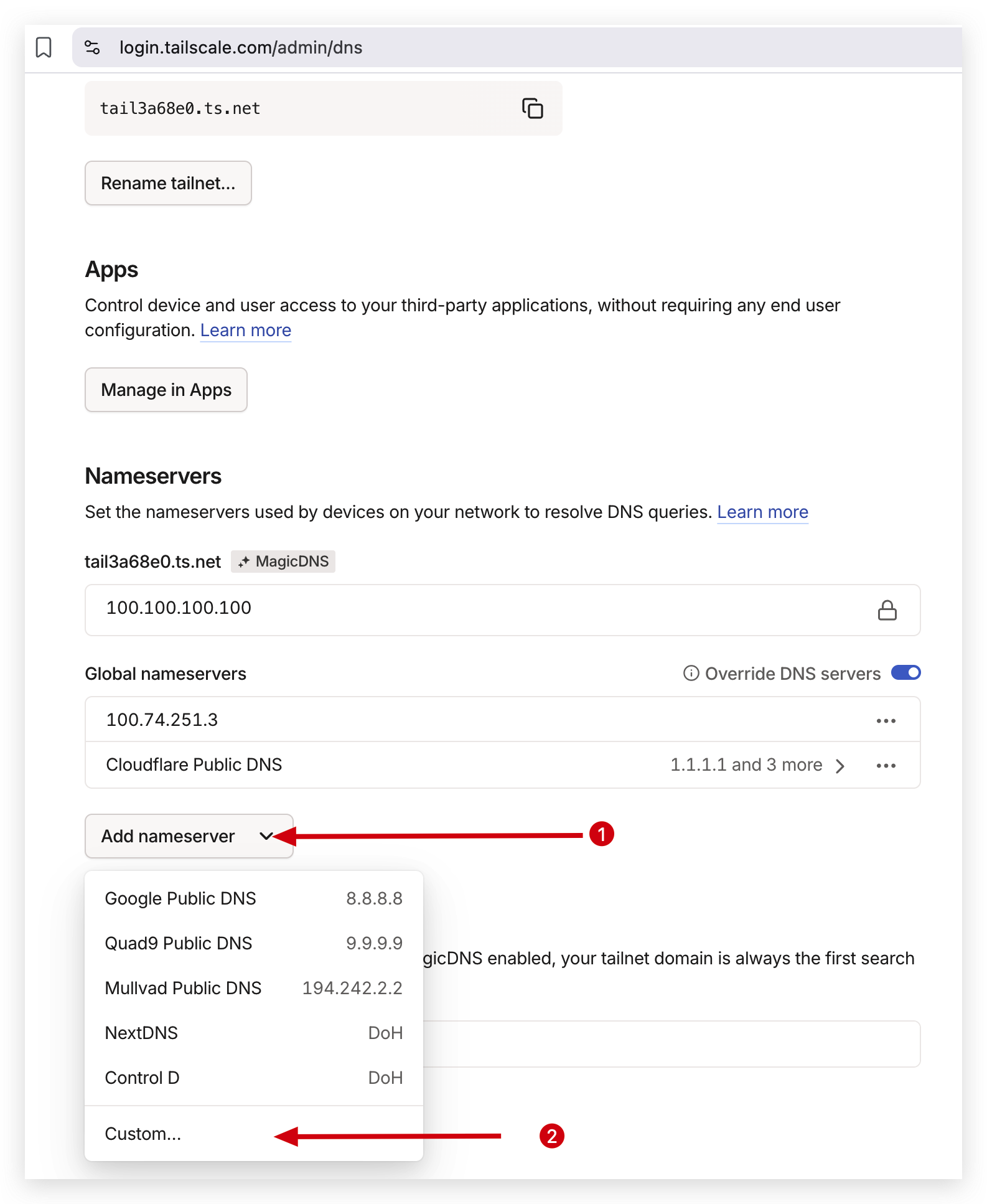987x1204 pixels.
Task: Click '1.1.1.1 and 3 more' text
Action: tap(746, 764)
